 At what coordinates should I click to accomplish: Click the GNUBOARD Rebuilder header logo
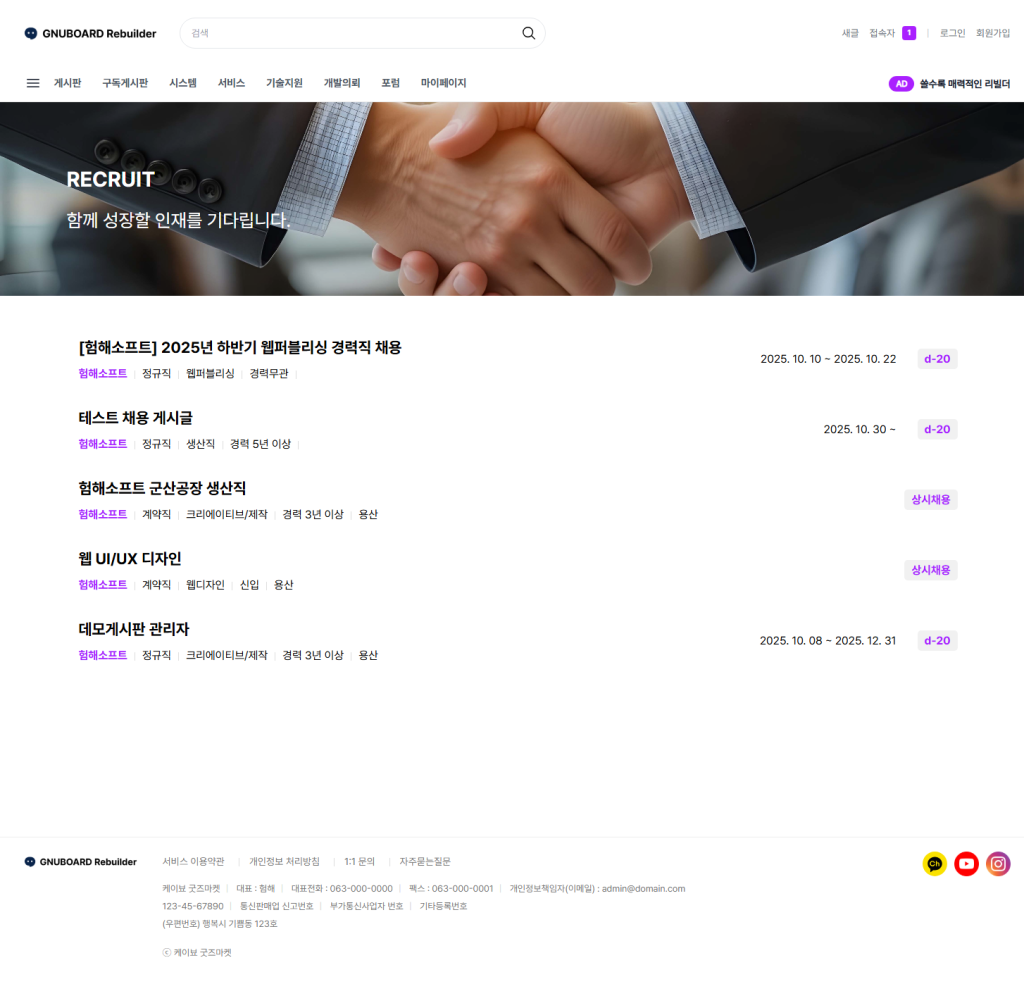click(90, 33)
